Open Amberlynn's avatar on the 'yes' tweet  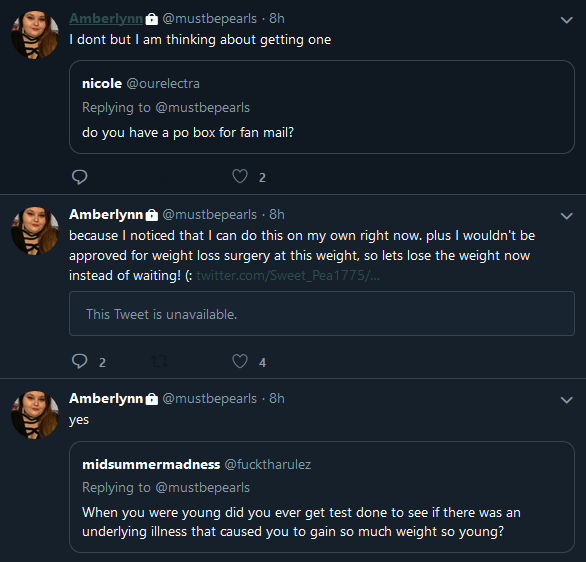pos(35,415)
